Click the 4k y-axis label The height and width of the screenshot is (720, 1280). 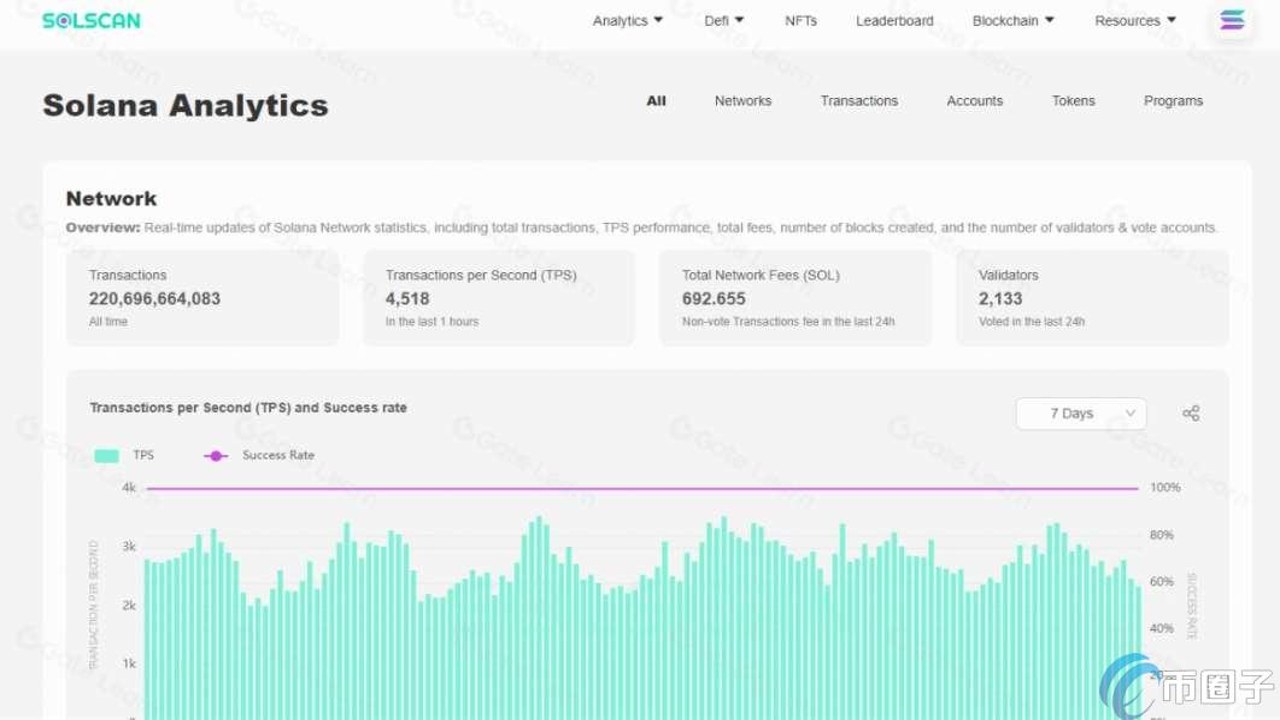coord(129,488)
